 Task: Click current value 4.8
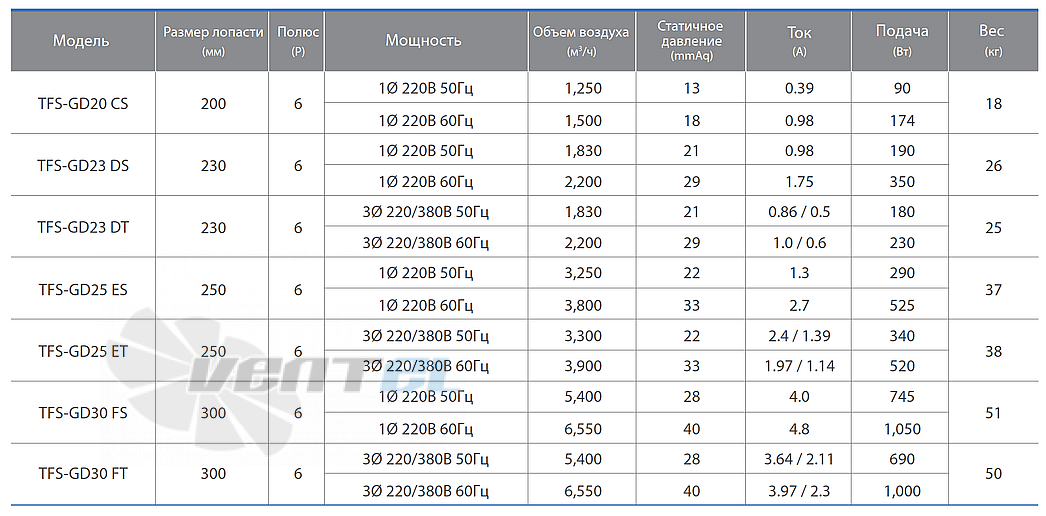(799, 429)
